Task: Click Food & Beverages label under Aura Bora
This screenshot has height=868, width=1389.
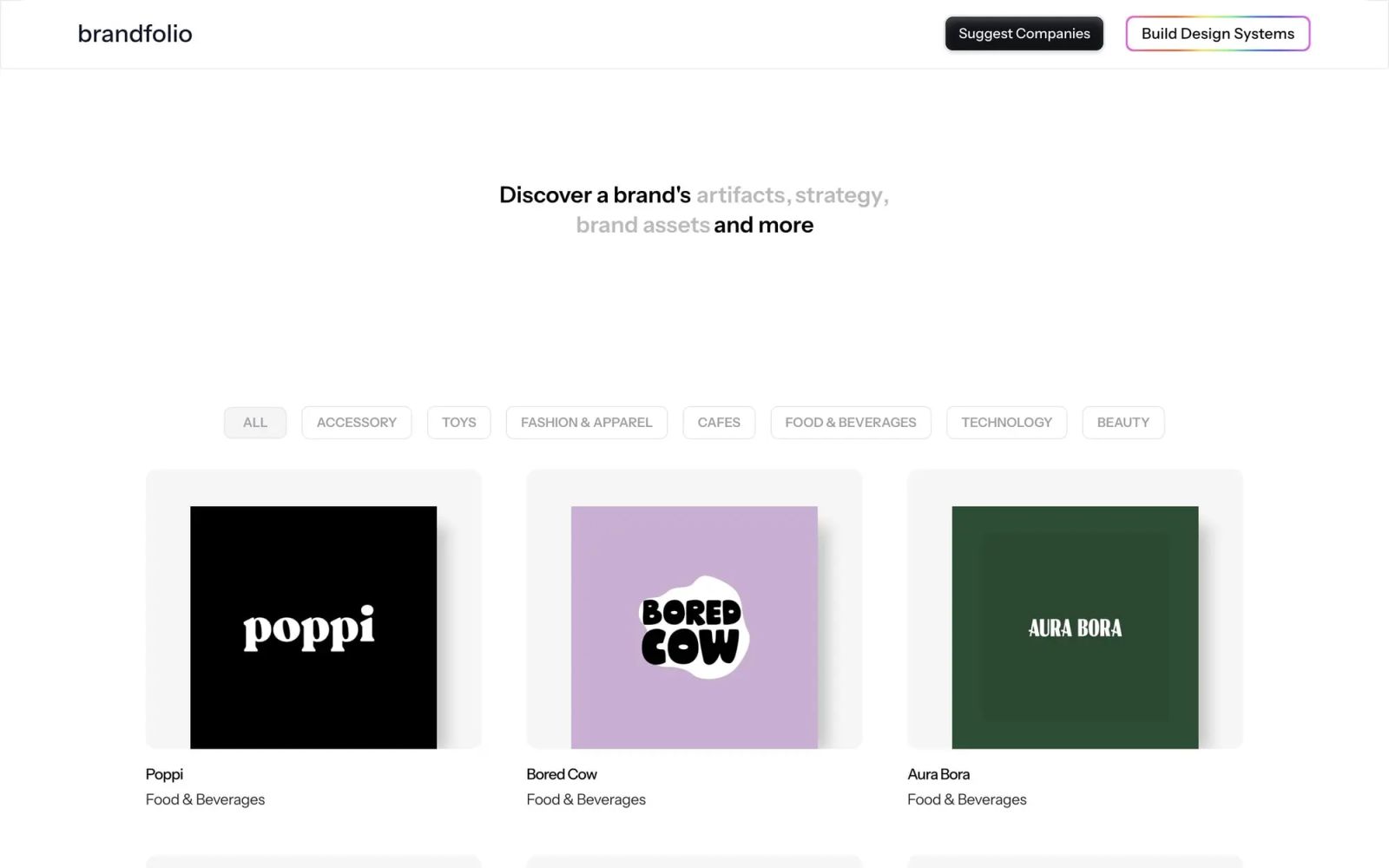Action: click(967, 799)
